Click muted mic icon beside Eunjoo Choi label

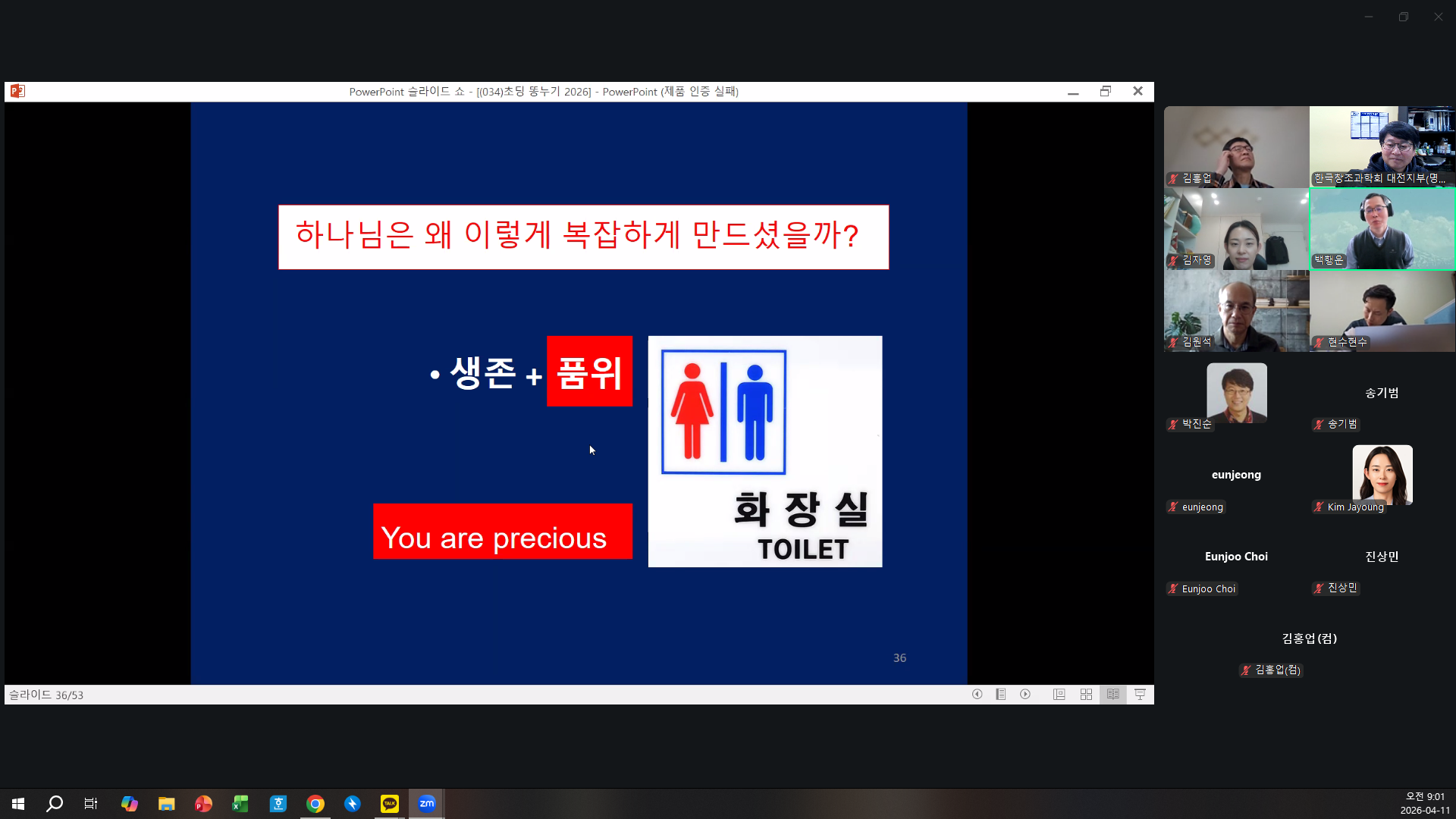[x=1173, y=588]
